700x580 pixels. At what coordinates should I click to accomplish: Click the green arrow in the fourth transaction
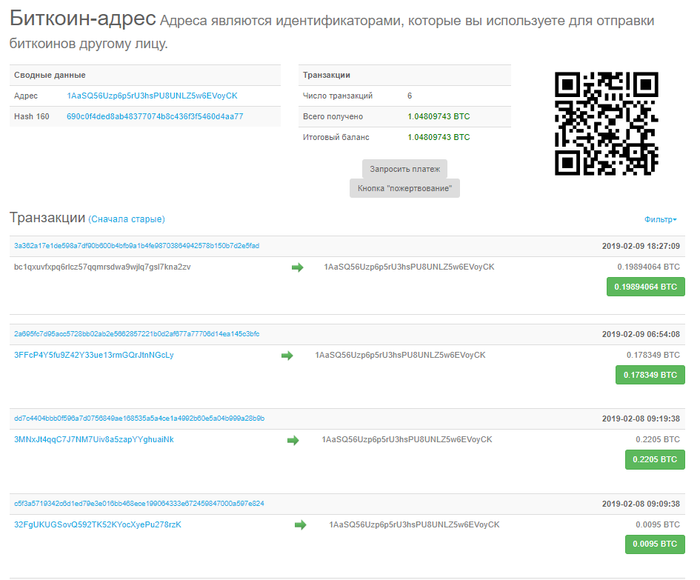click(300, 524)
